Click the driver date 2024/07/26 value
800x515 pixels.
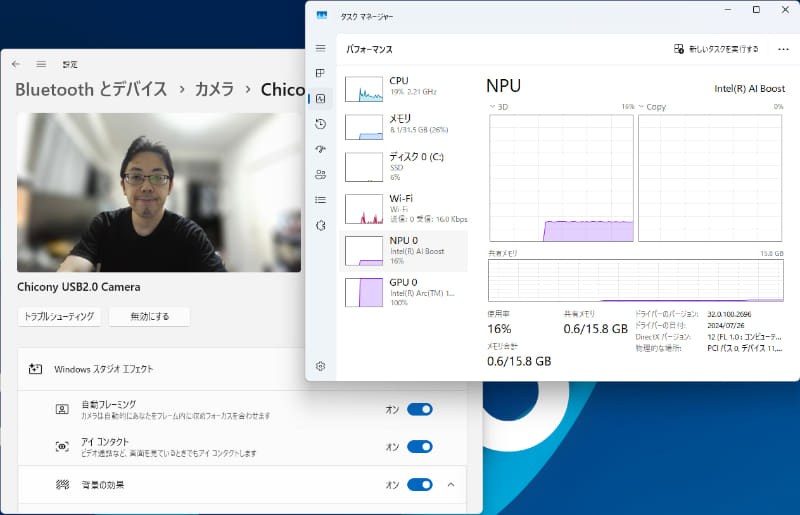click(726, 326)
